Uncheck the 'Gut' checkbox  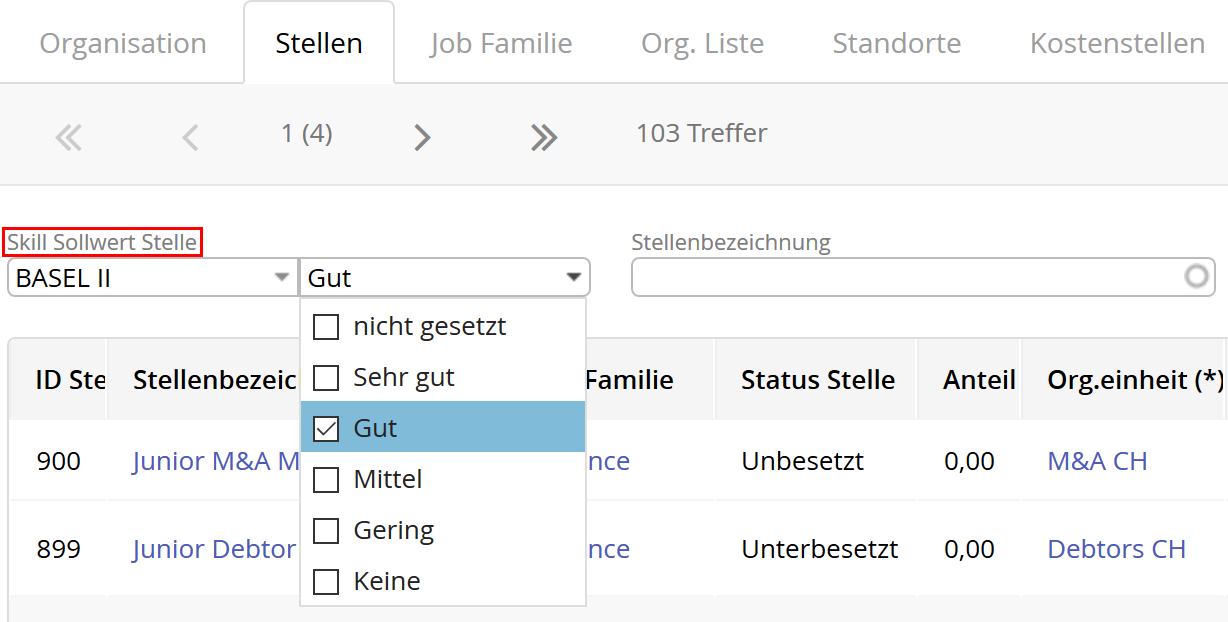click(326, 429)
